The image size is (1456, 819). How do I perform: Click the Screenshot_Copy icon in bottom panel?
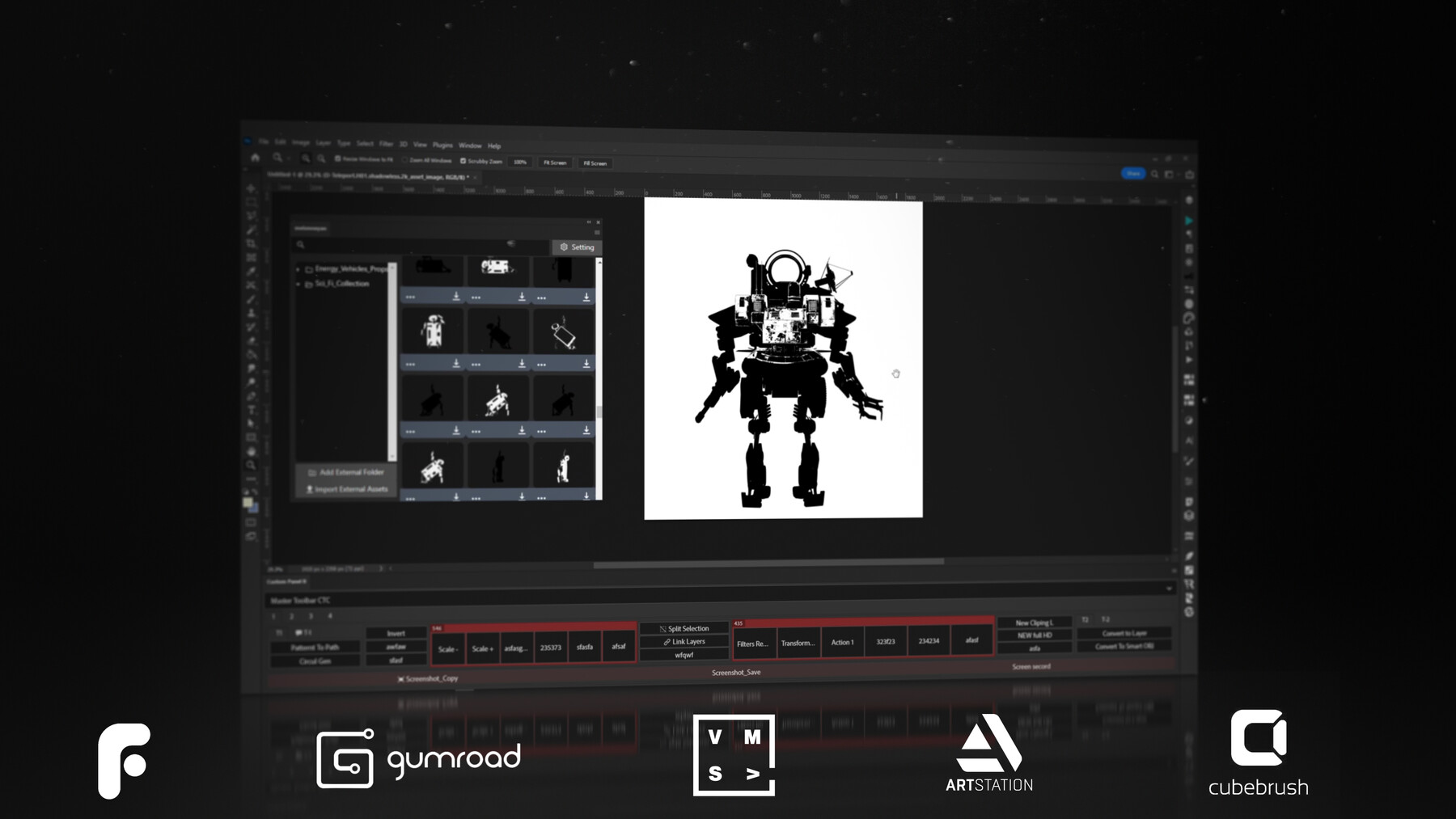coord(400,679)
